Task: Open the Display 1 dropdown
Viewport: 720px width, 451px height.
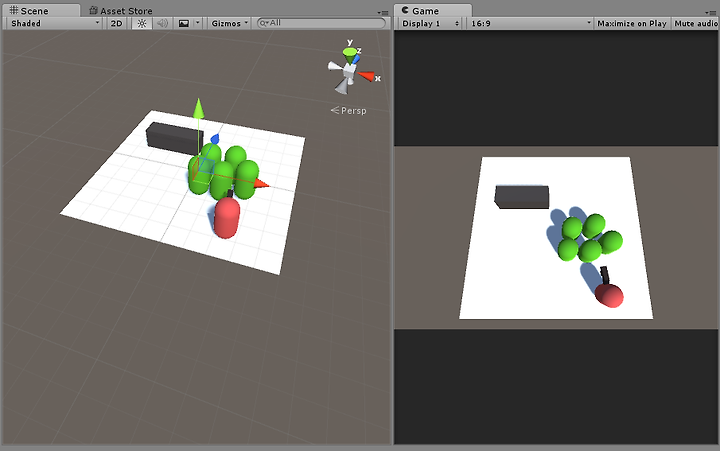Action: 430,23
